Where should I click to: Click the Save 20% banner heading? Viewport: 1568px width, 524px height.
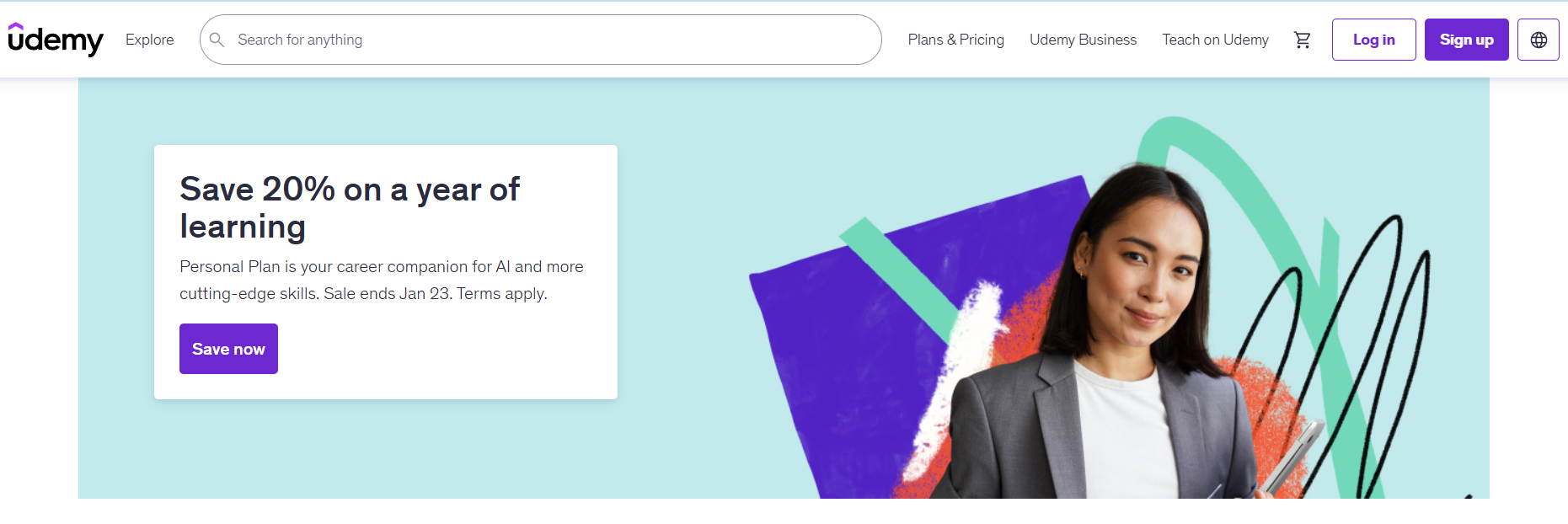(350, 207)
